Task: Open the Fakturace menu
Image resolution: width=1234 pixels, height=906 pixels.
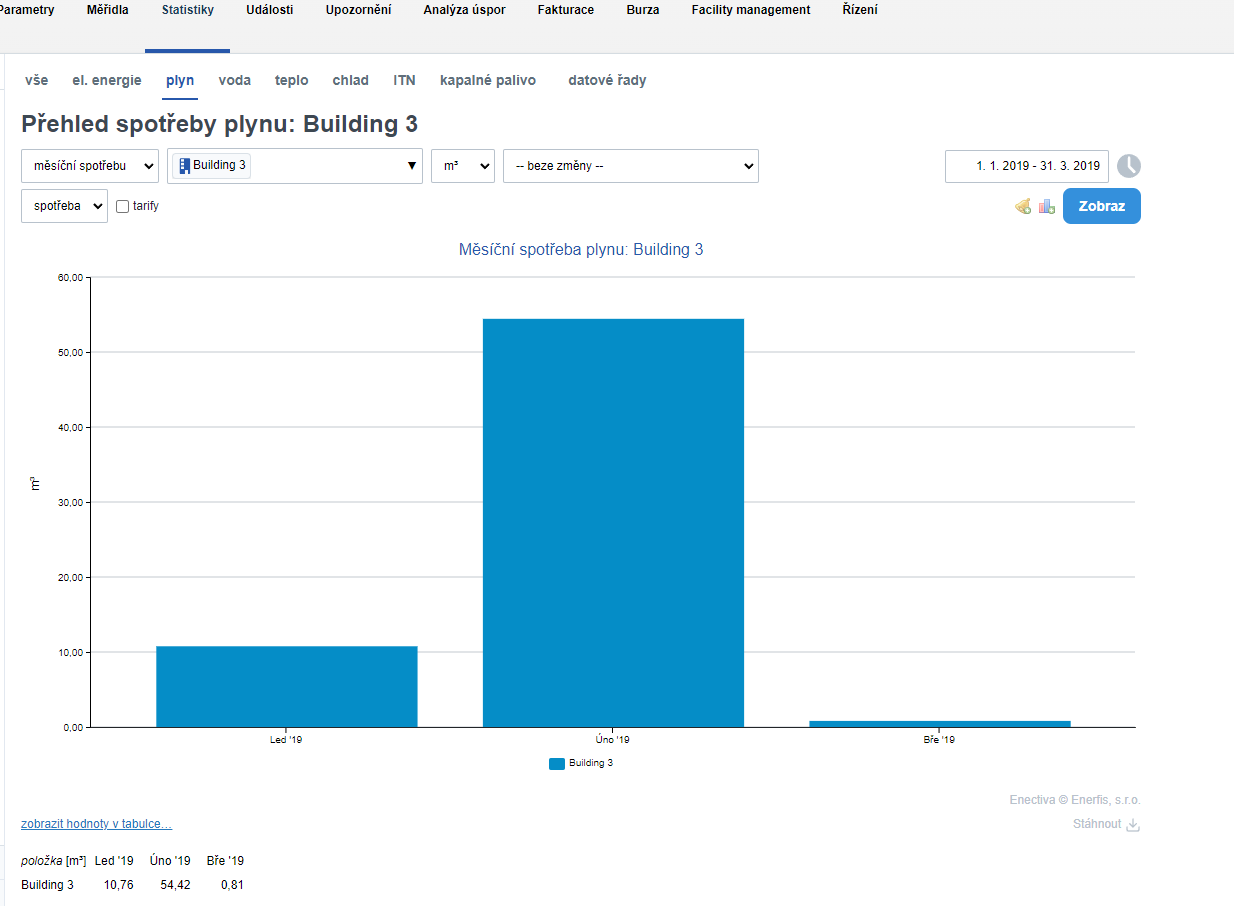Action: point(565,10)
